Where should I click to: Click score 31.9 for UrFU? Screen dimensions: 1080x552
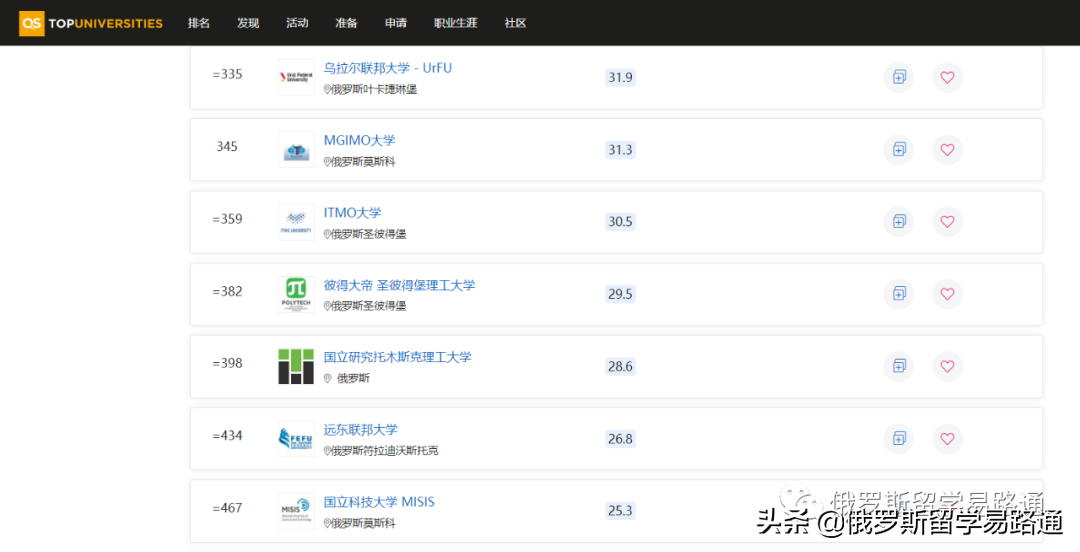620,77
